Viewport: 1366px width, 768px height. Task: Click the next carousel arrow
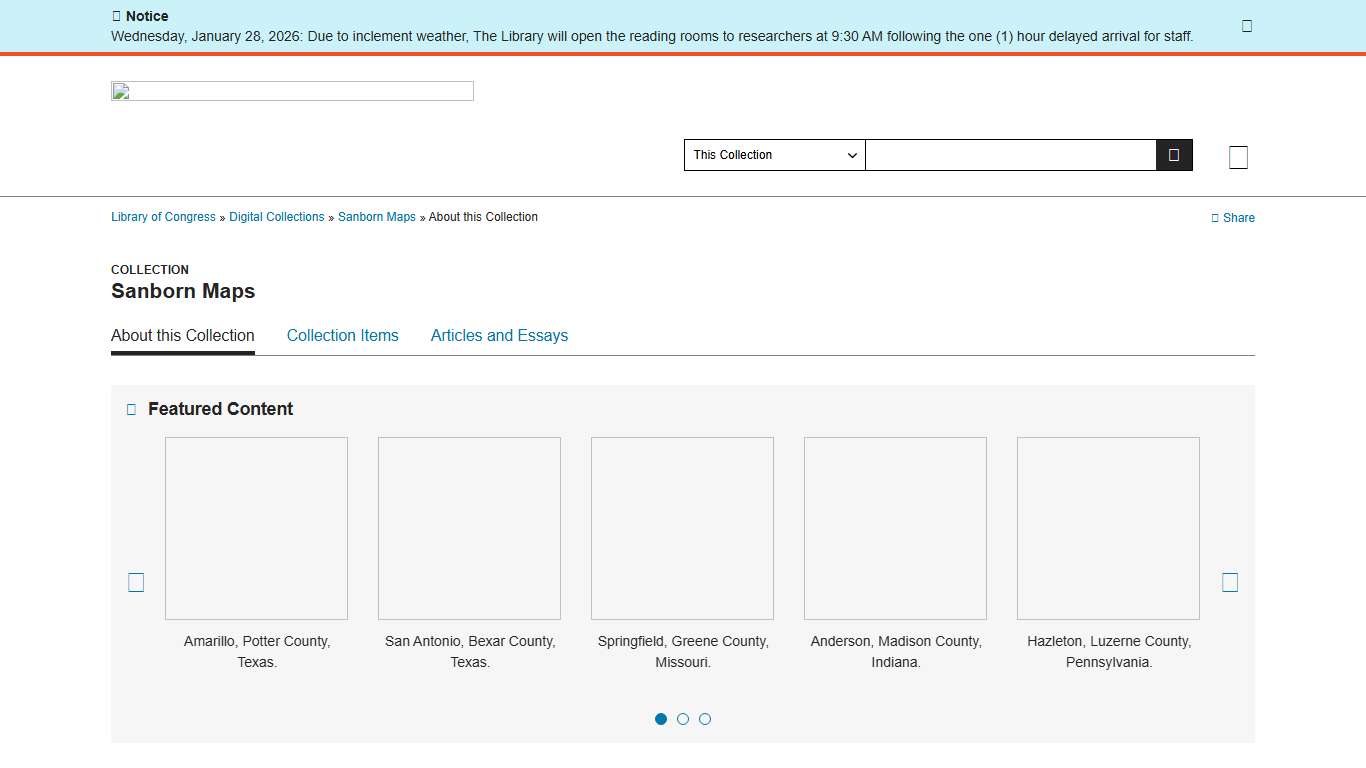pyautogui.click(x=1230, y=582)
